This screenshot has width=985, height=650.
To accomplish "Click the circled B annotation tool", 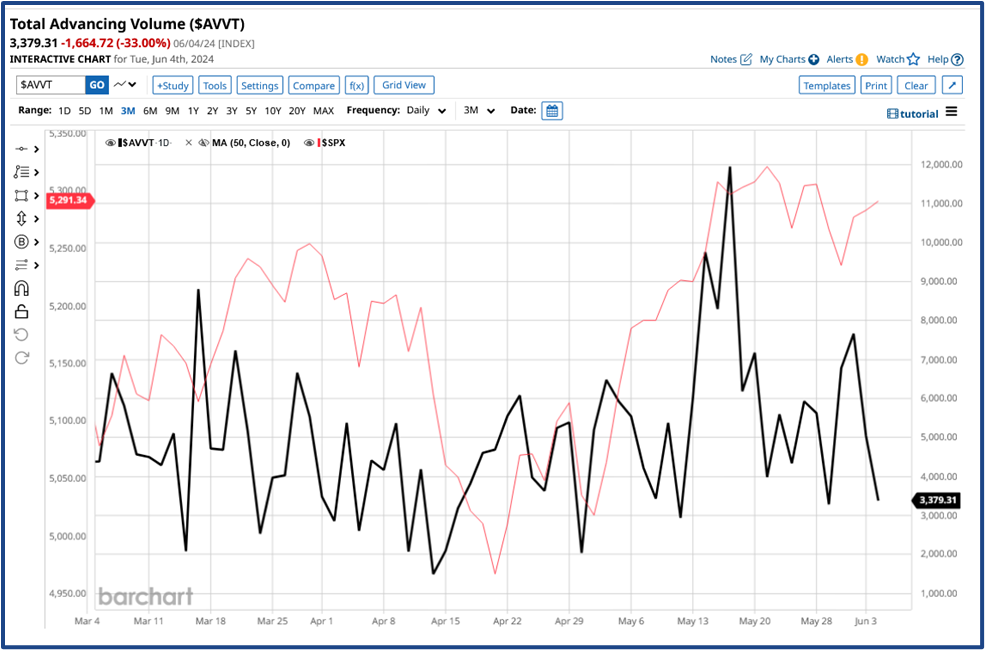I will [x=22, y=242].
